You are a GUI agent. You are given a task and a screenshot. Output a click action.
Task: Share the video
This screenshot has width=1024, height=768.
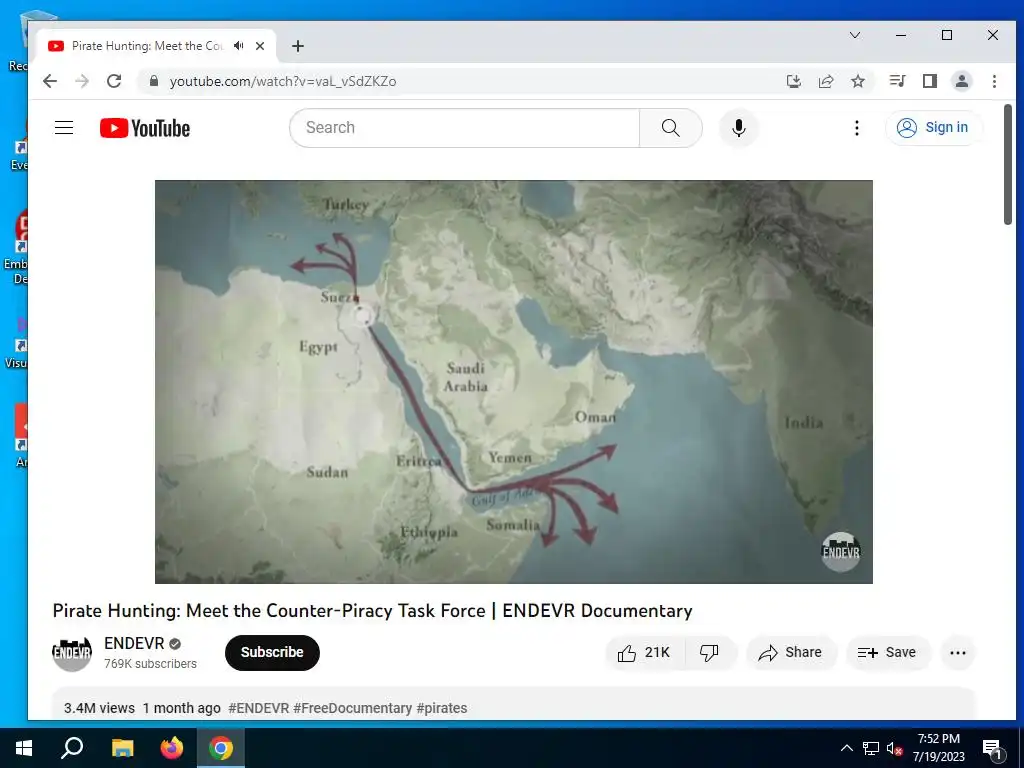pyautogui.click(x=791, y=652)
